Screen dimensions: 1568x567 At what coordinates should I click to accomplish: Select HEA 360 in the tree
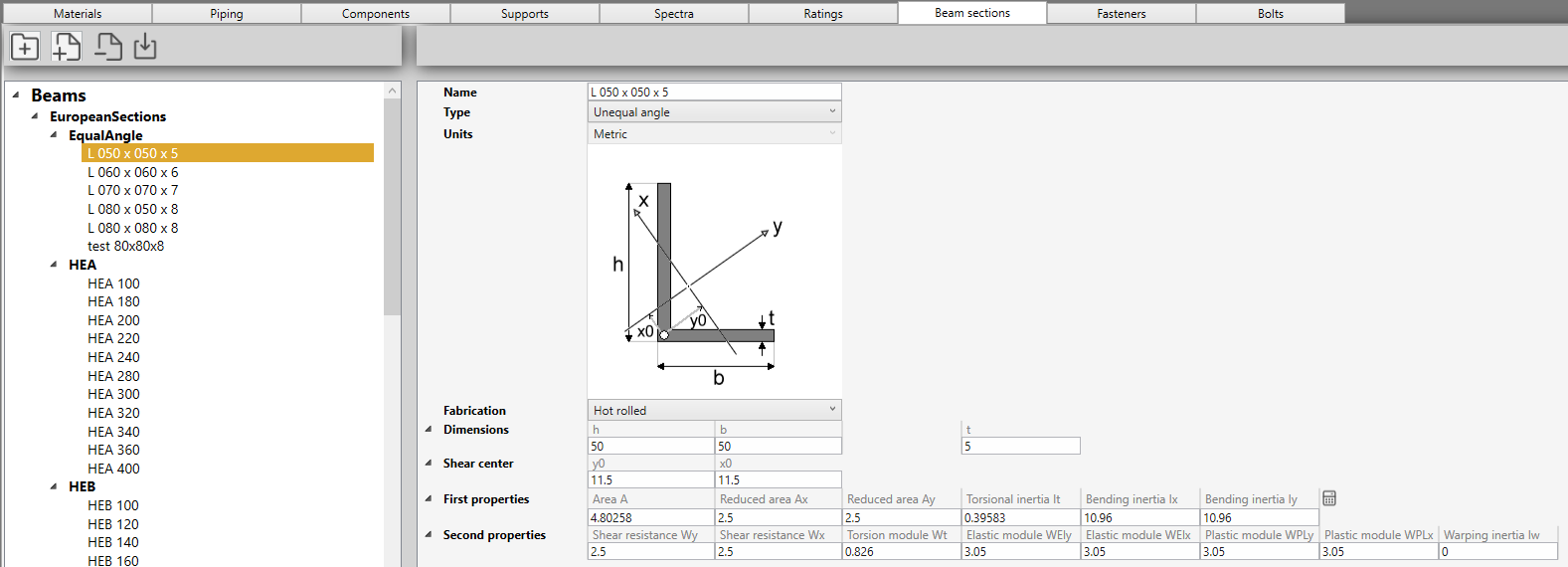coord(113,450)
